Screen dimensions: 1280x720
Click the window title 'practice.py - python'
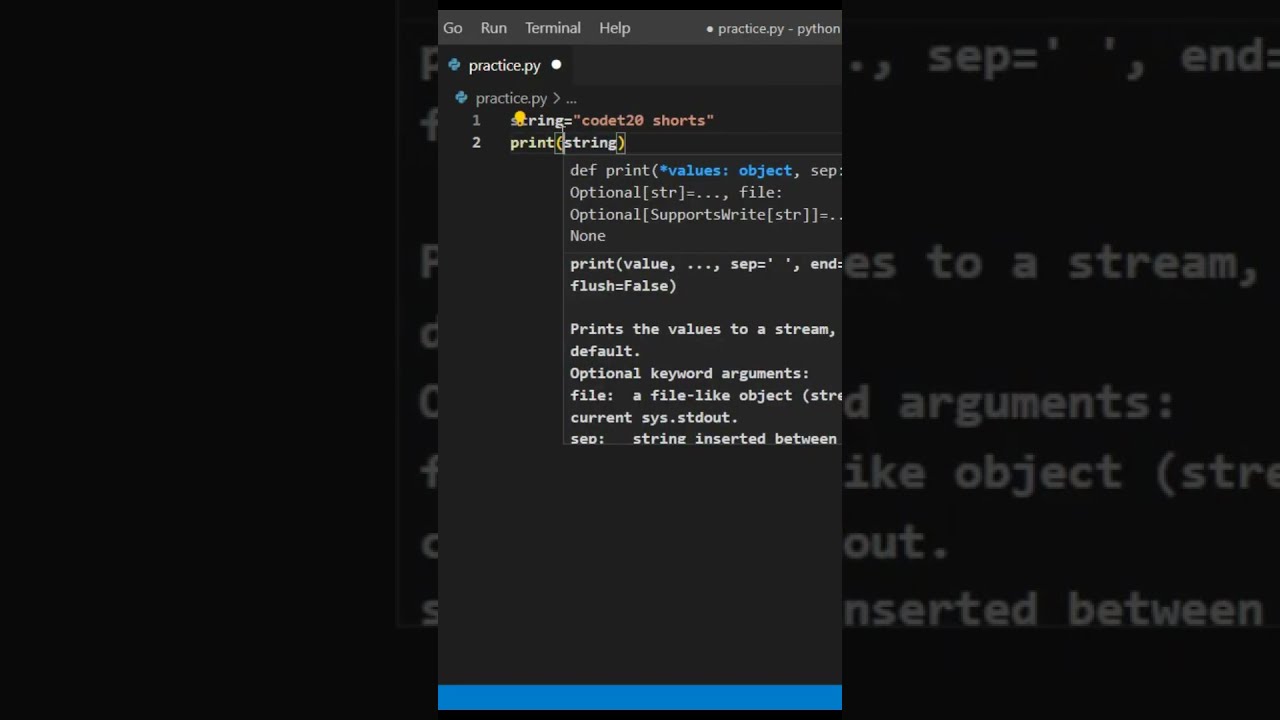point(778,28)
